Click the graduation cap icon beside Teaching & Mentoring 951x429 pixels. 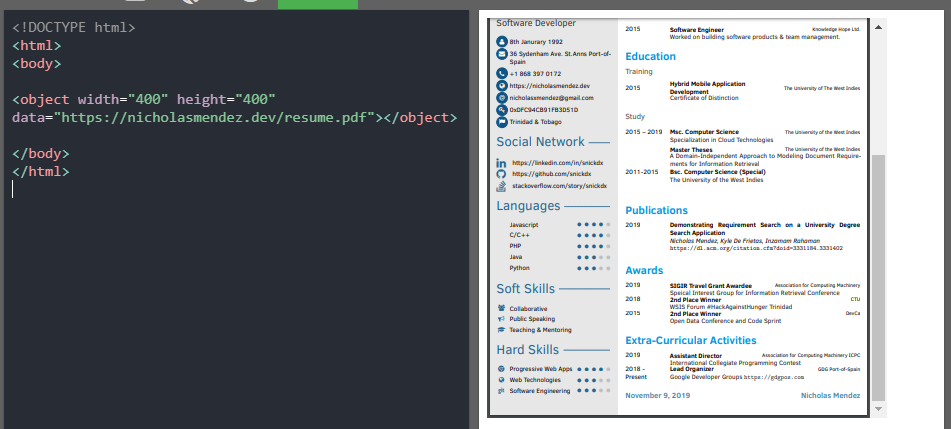(x=501, y=330)
